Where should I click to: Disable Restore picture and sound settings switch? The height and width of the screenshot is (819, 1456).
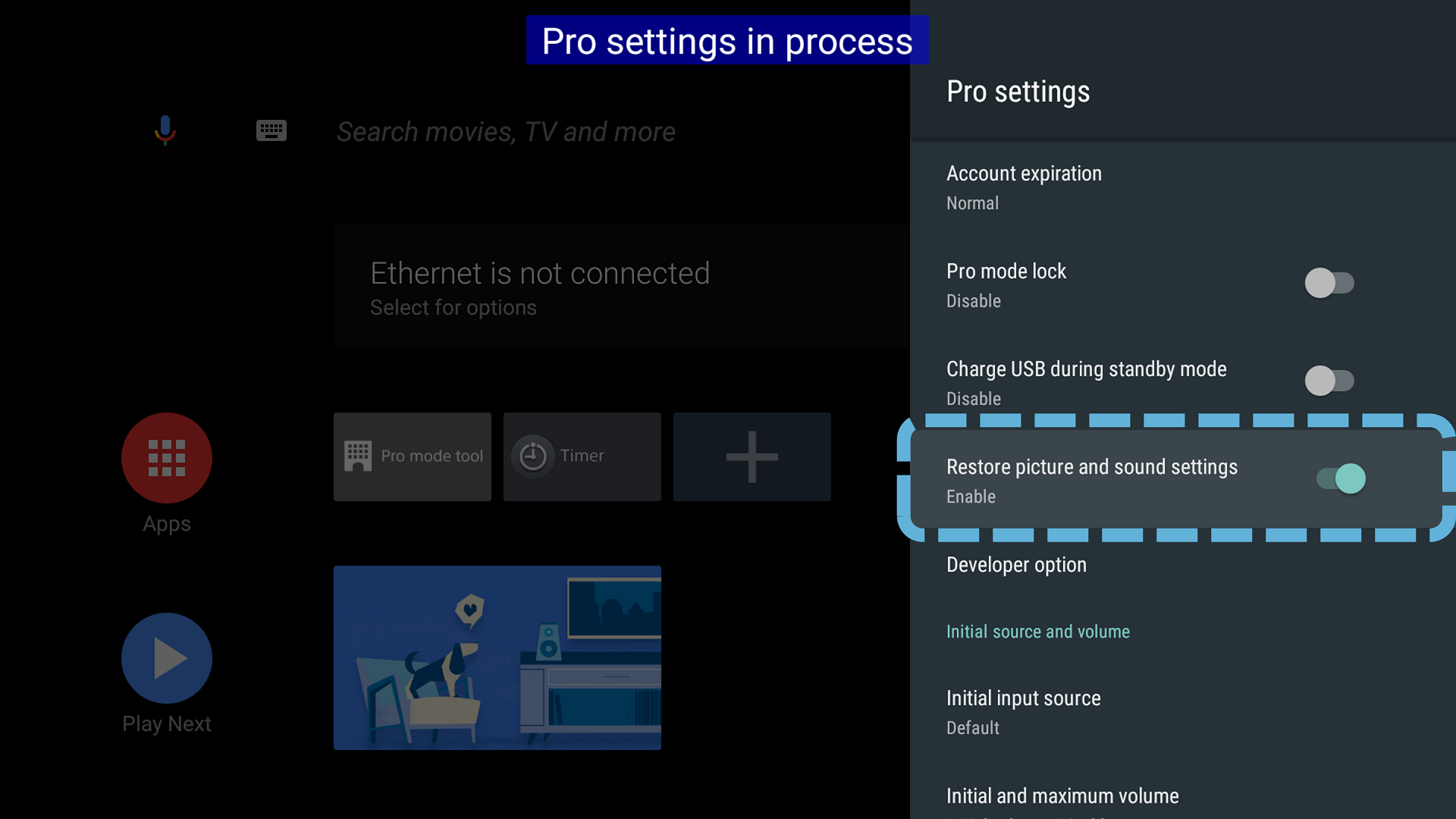[x=1341, y=479]
